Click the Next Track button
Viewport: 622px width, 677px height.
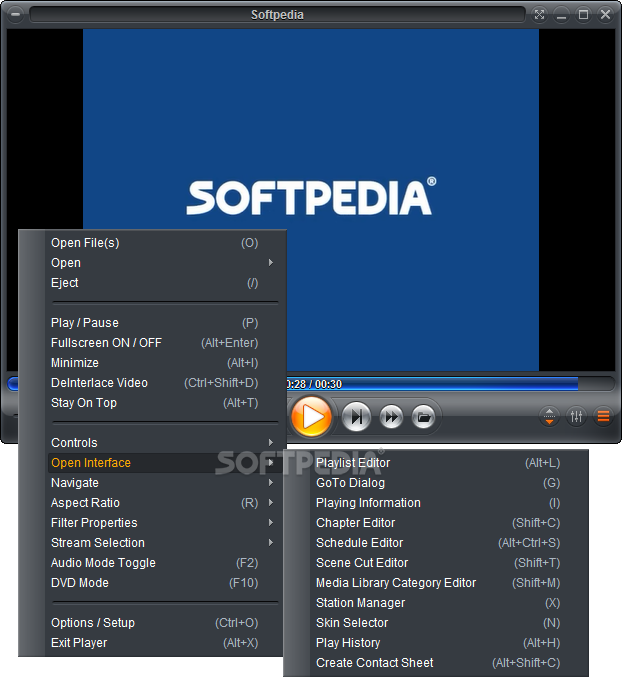tap(356, 417)
